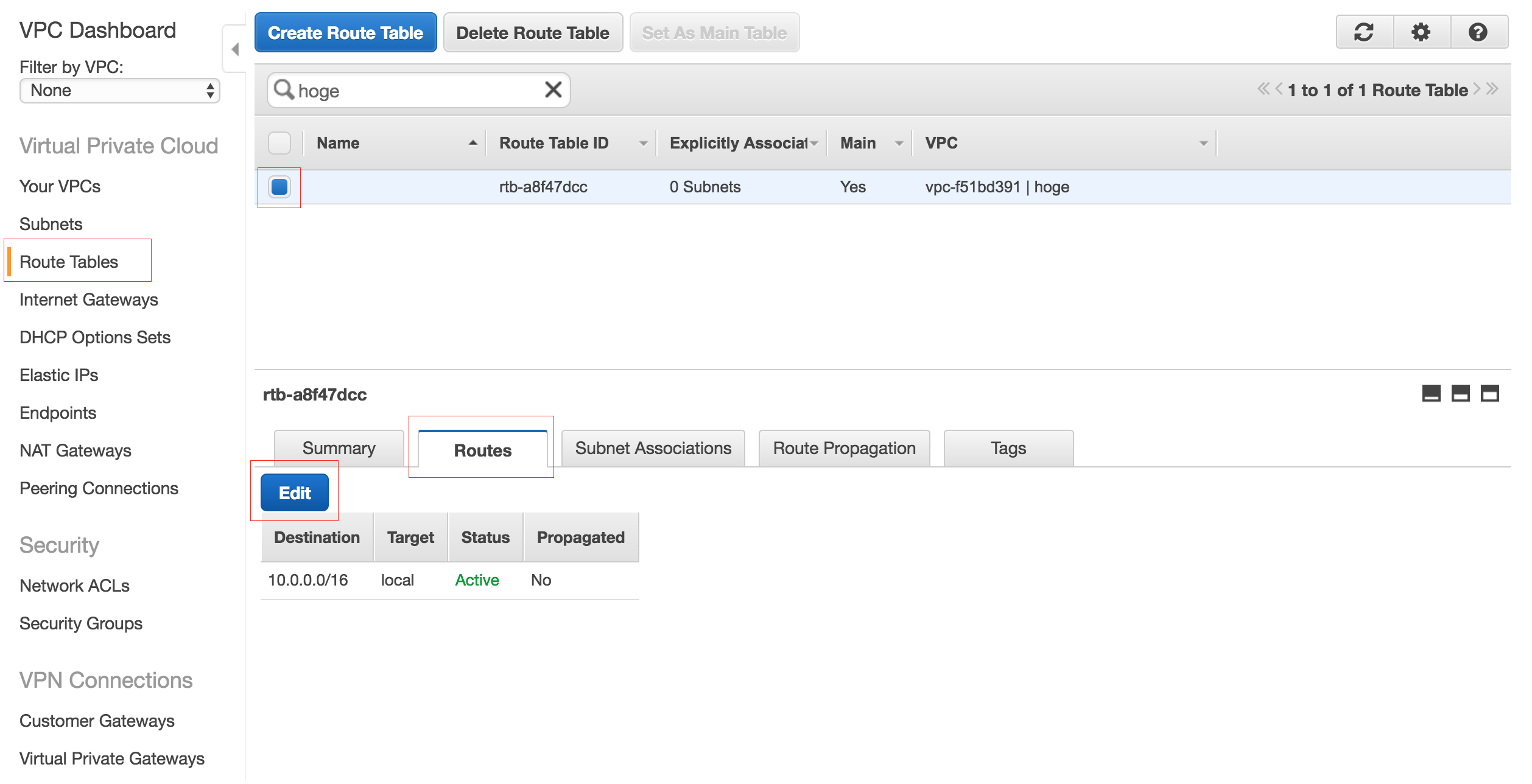Click the blue Edit button
Screen dimensions: 1532x784
(x=295, y=493)
